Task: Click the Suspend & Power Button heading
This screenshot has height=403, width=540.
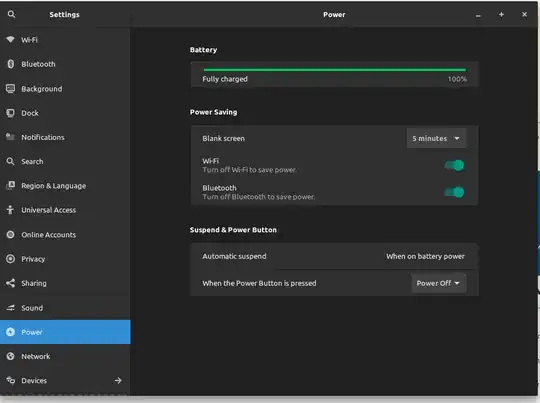Action: coord(233,230)
